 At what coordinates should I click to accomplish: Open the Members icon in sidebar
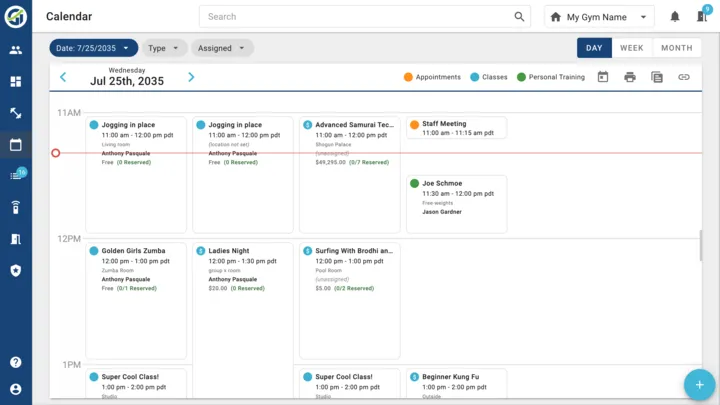(x=16, y=50)
